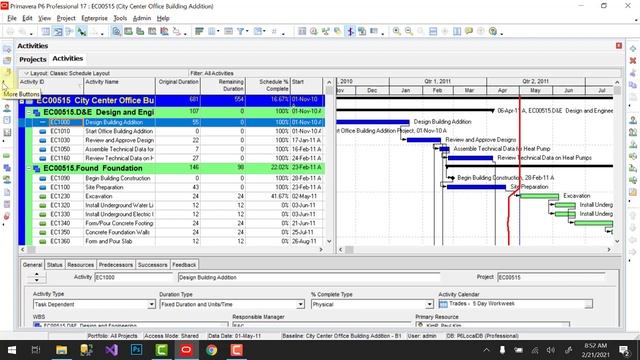Screen dimensions: 640x360
Task: Click the Schedule toolbar icon with clock
Action: (313, 31)
